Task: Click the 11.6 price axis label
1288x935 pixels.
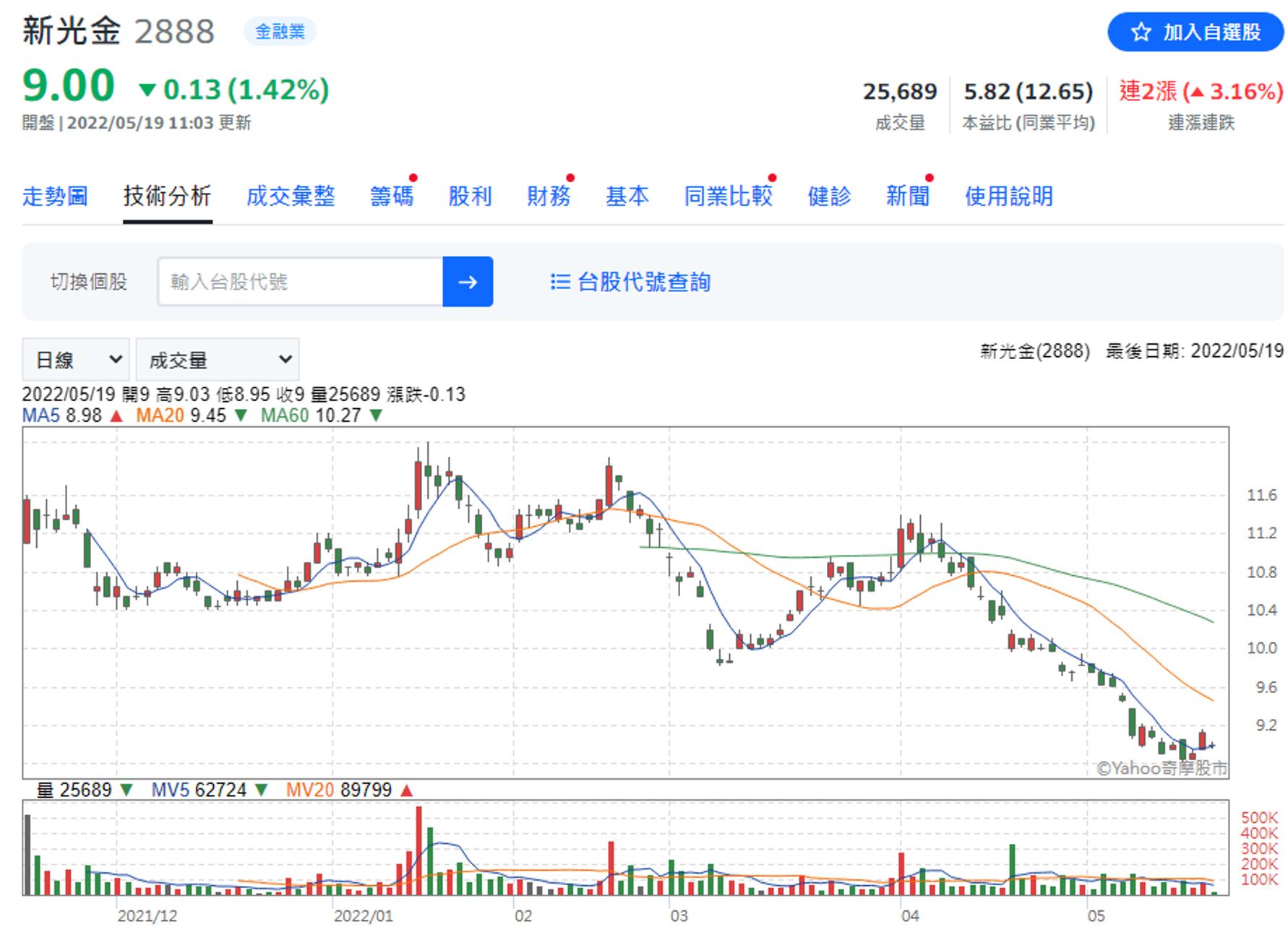Action: 1262,496
